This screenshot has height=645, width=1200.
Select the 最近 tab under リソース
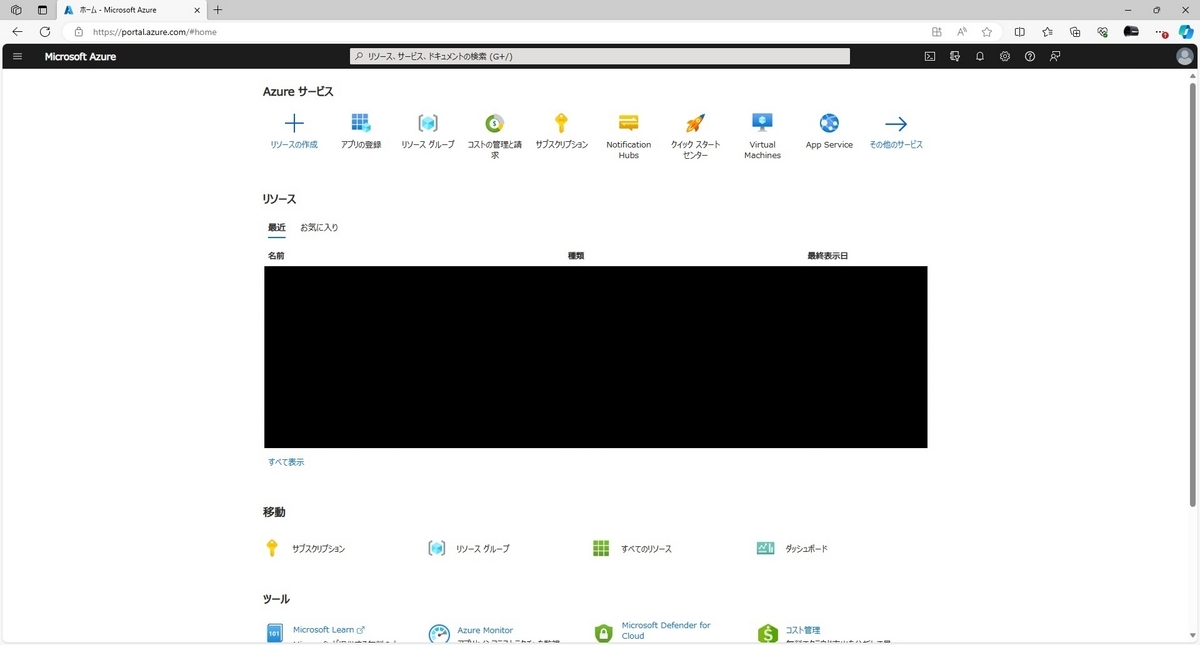[x=277, y=227]
